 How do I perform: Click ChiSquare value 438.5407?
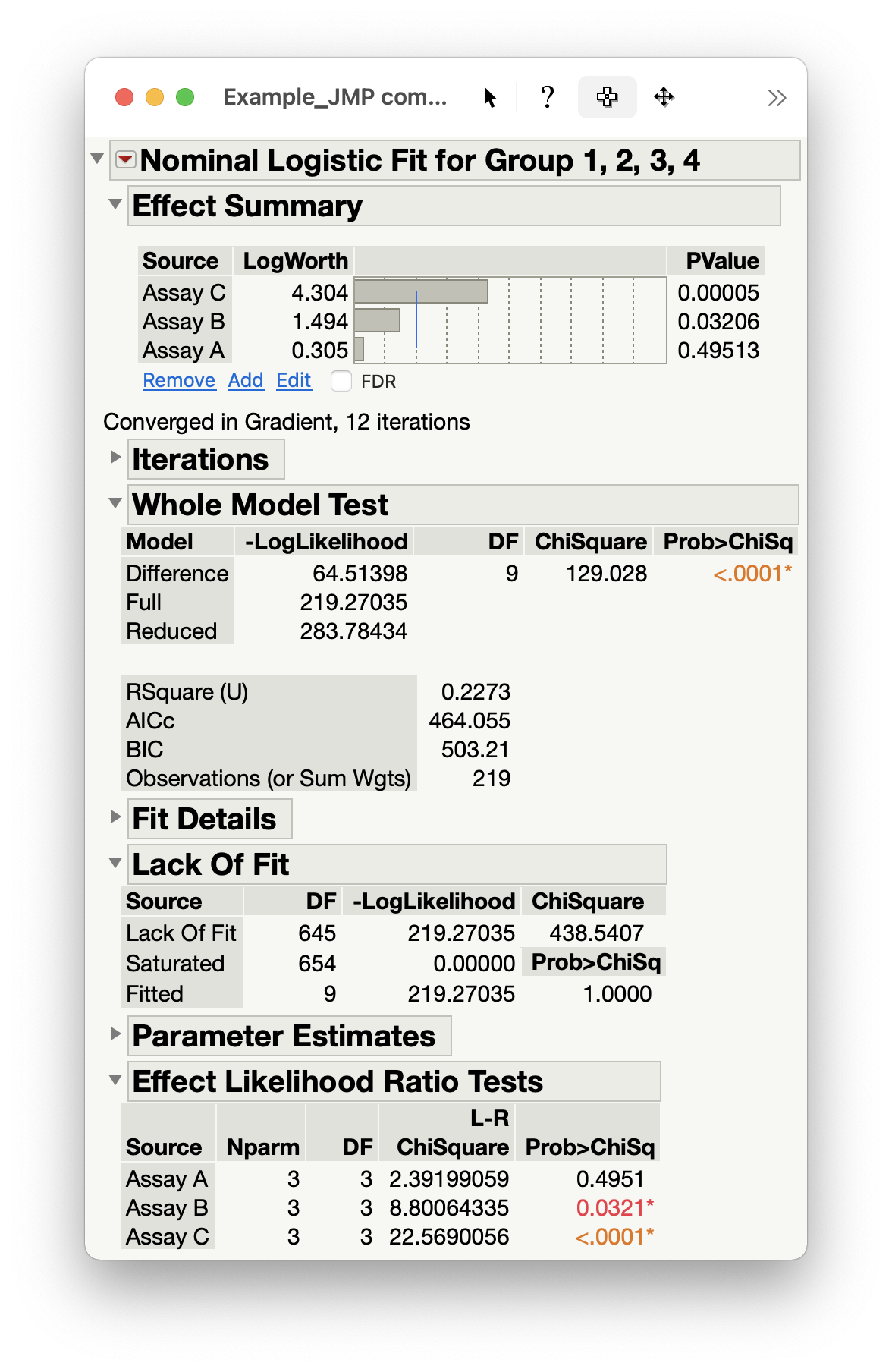click(x=596, y=933)
